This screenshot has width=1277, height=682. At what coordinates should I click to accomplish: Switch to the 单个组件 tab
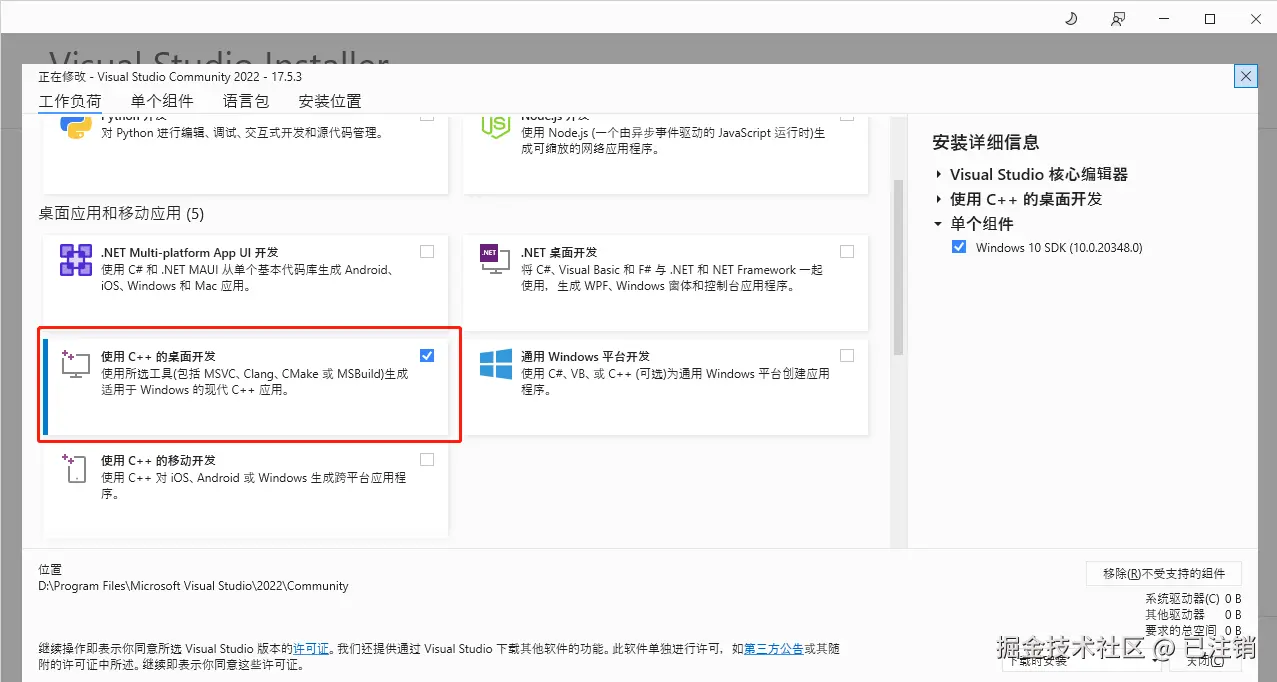162,101
